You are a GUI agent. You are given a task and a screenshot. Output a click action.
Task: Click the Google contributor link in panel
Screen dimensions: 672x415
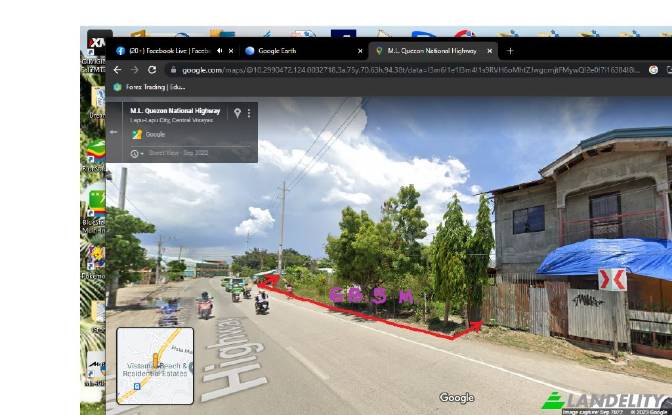(x=155, y=134)
